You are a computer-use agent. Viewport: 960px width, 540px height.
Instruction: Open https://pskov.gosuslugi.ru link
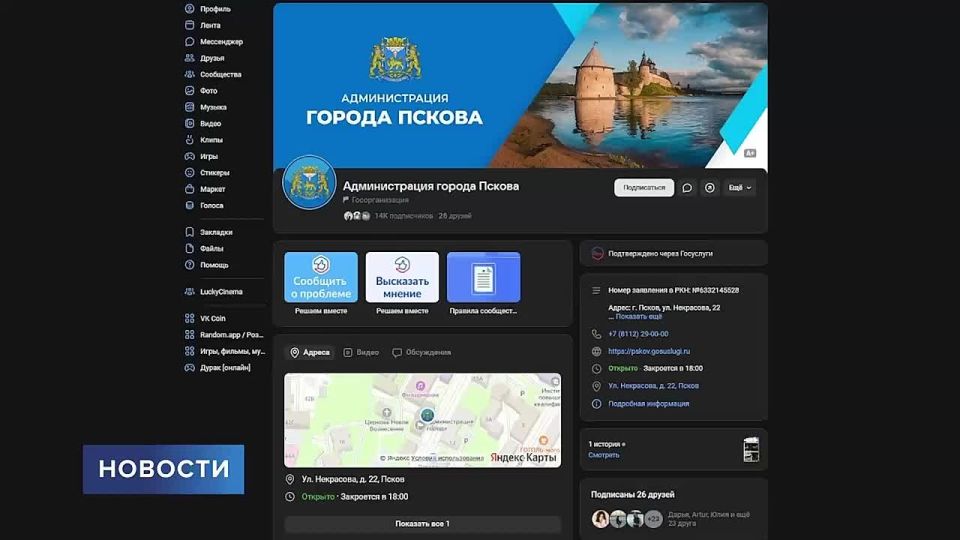(x=649, y=351)
